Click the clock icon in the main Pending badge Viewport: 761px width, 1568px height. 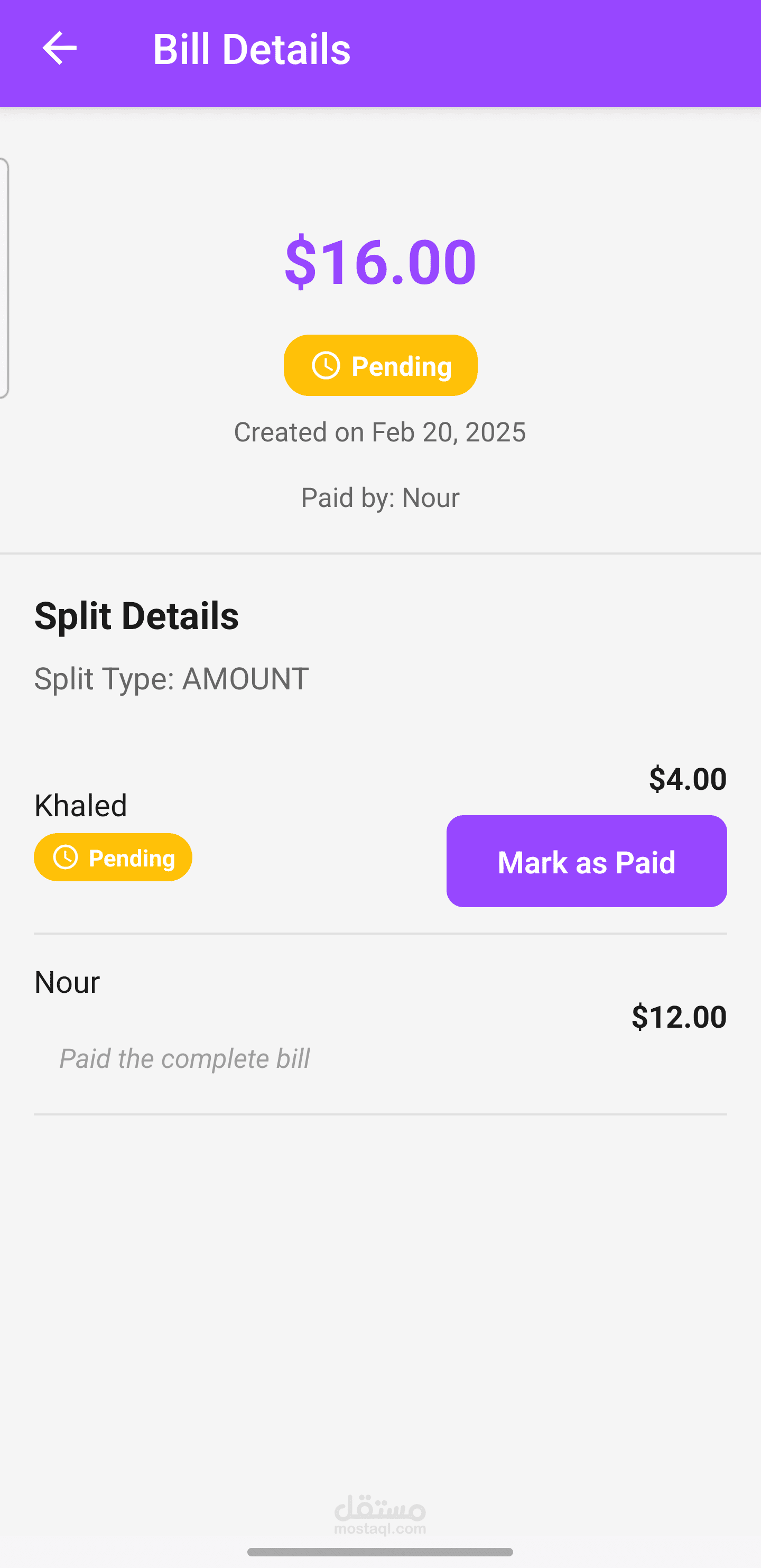click(x=326, y=366)
